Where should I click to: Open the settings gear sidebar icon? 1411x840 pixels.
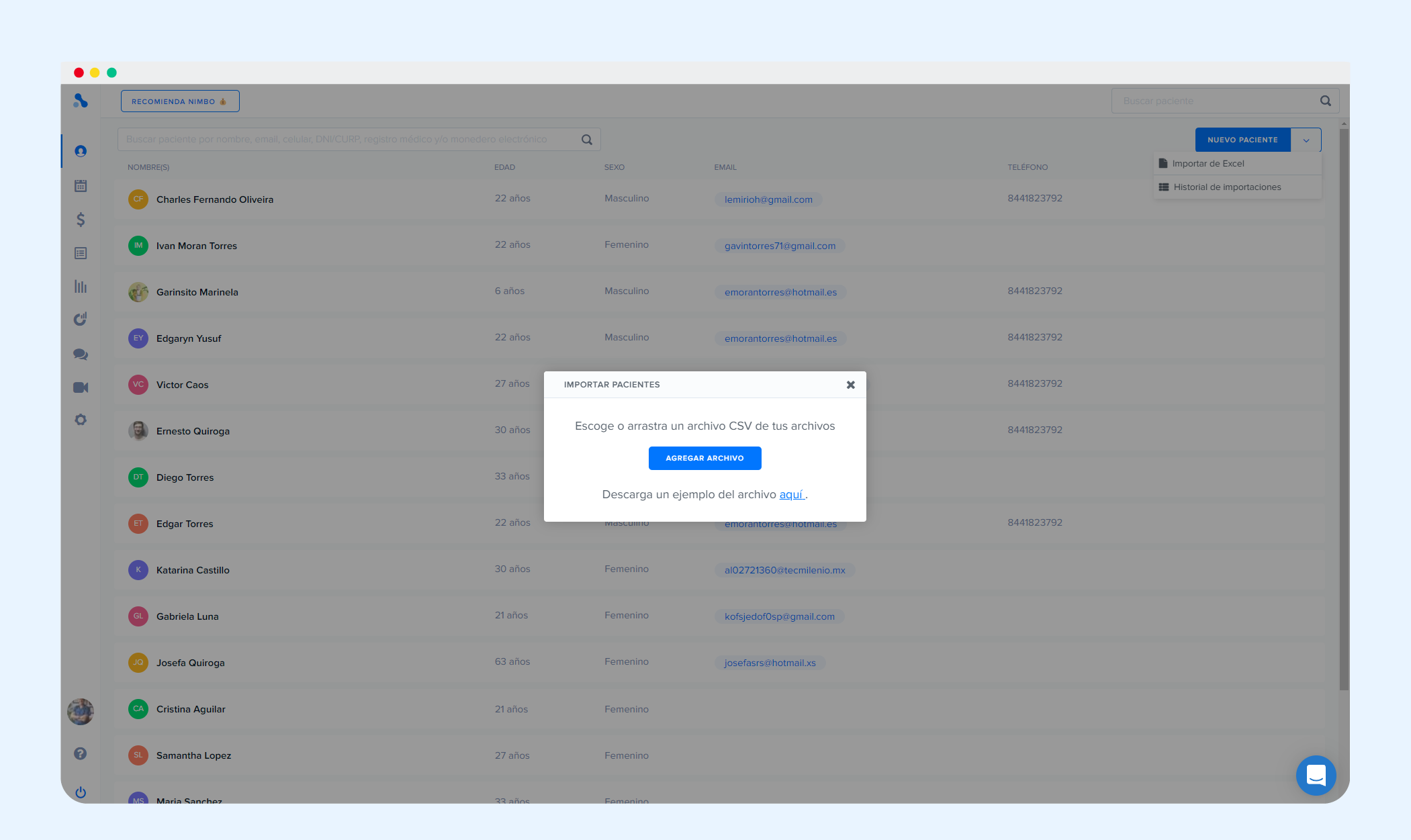pyautogui.click(x=81, y=420)
